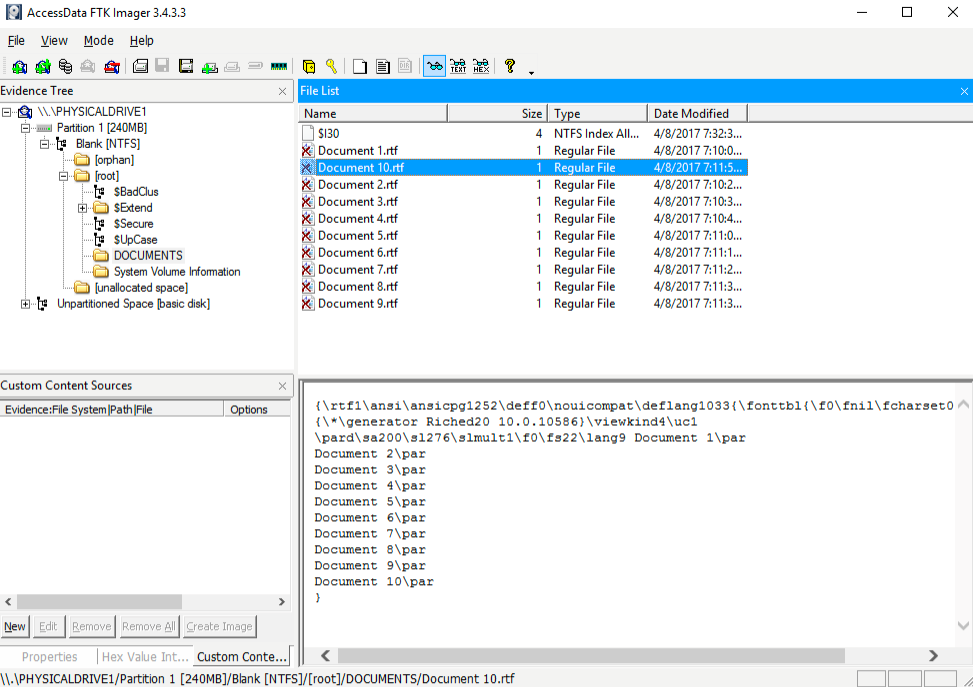
Task: Close the Evidence Tree panel
Action: coord(282,91)
